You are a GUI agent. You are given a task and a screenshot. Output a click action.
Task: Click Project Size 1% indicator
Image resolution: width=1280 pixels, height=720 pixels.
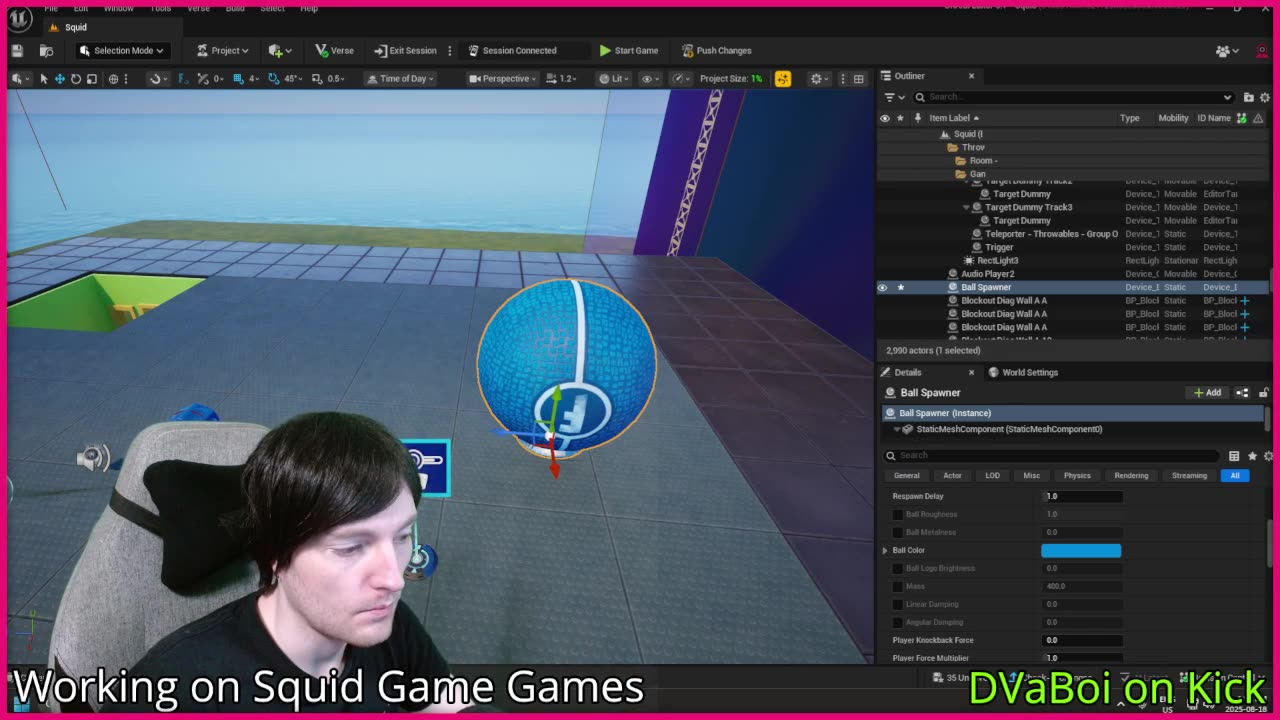click(x=731, y=79)
